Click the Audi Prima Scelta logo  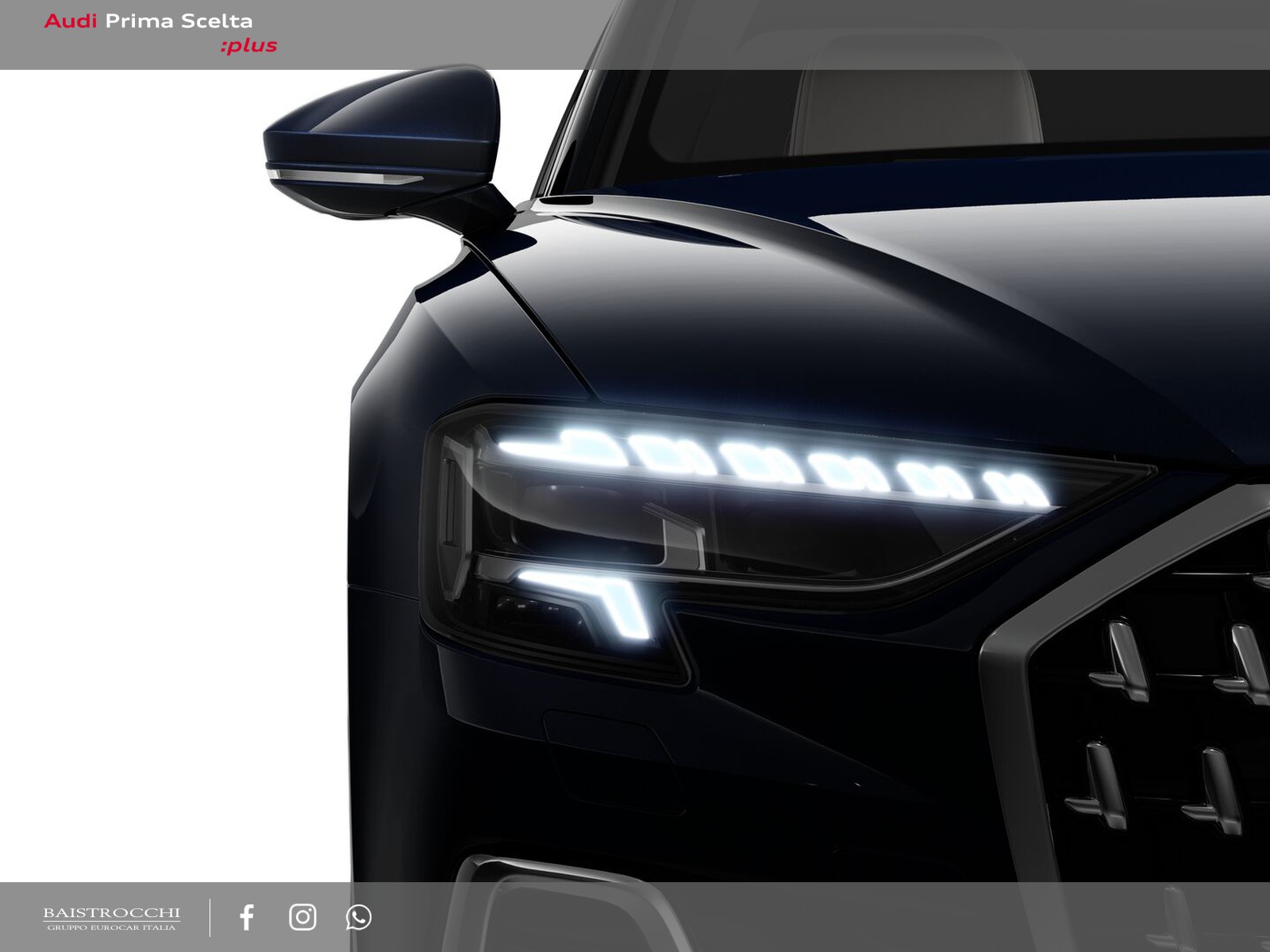160,33
